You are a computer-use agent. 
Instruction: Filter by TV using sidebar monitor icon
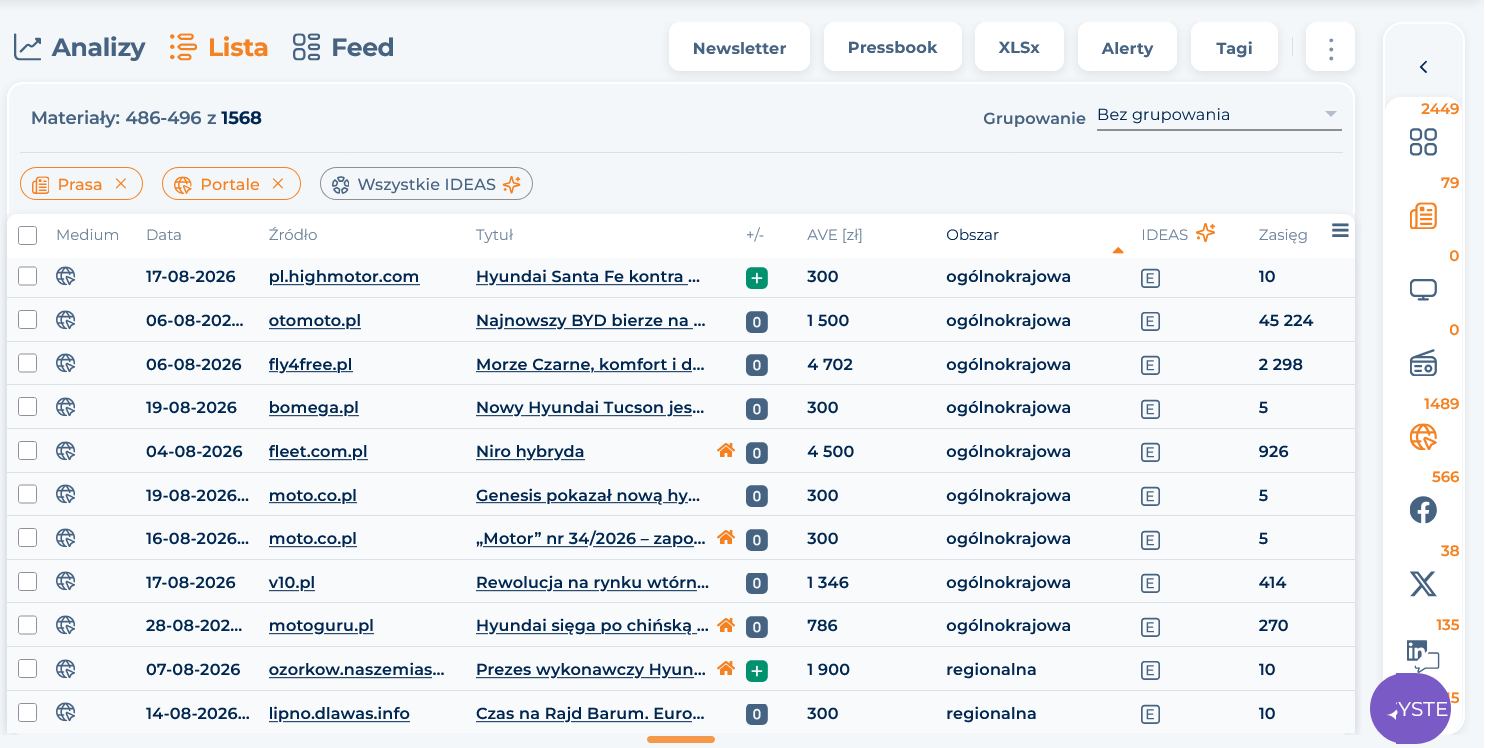1423,290
